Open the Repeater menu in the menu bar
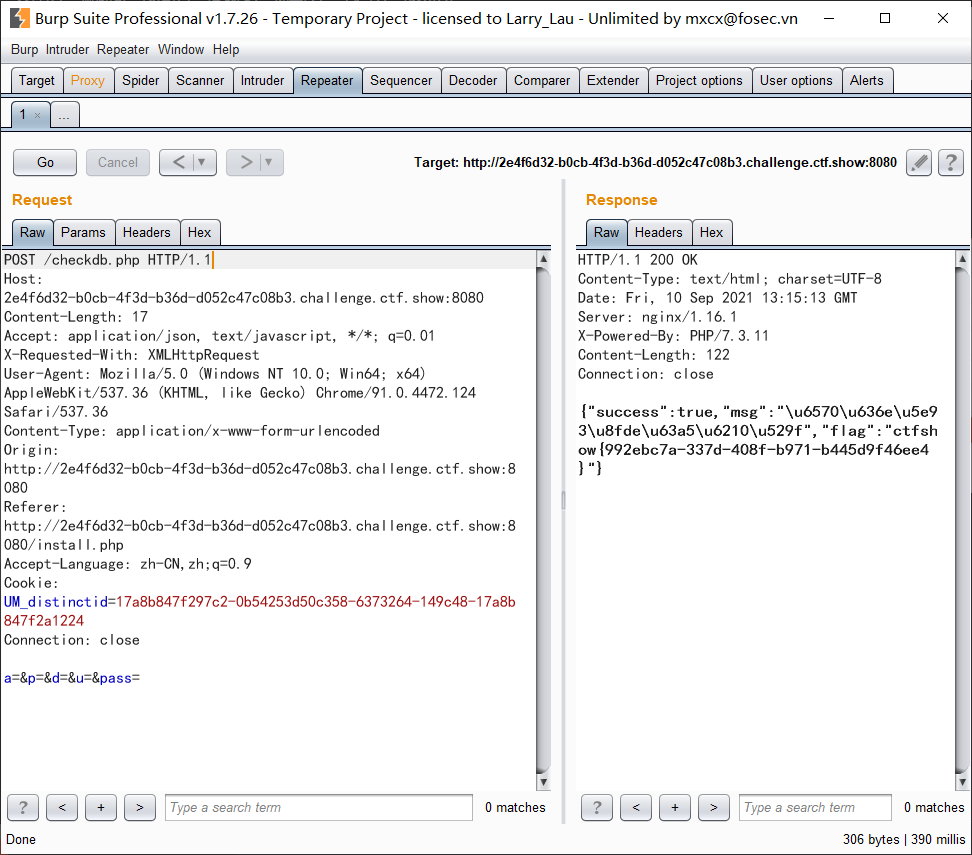972x855 pixels. [x=123, y=50]
